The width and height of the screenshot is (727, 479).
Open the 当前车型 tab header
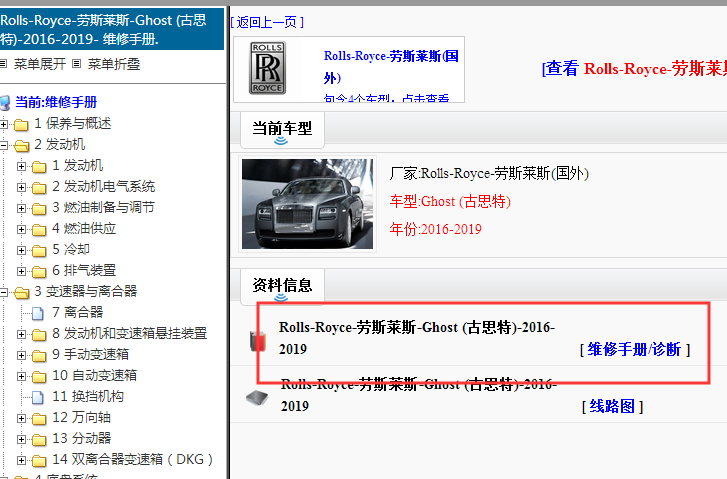282,129
